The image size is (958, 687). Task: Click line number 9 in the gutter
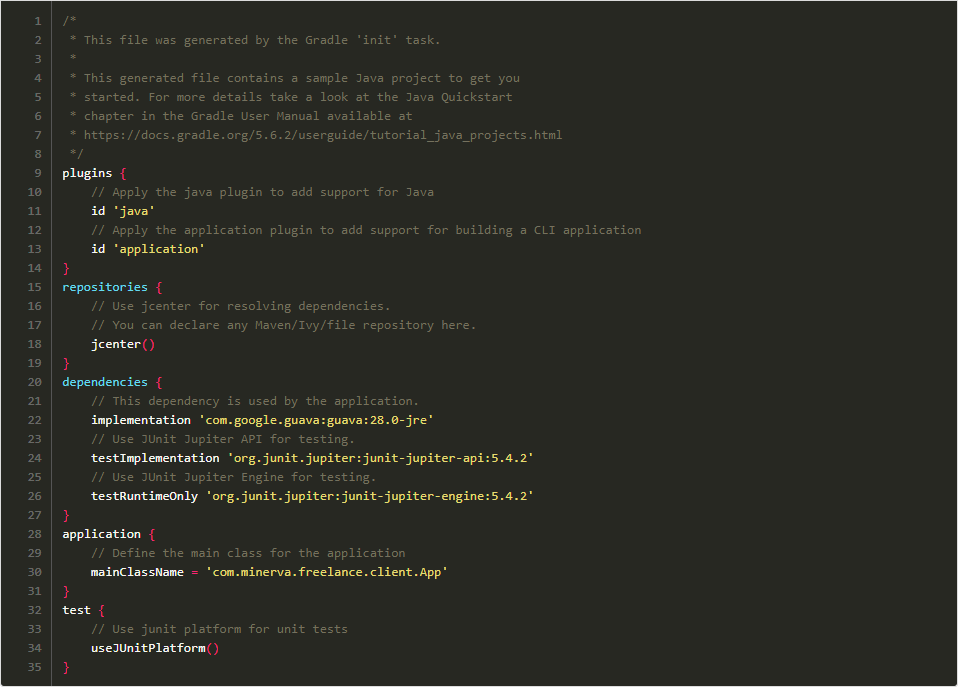point(38,173)
